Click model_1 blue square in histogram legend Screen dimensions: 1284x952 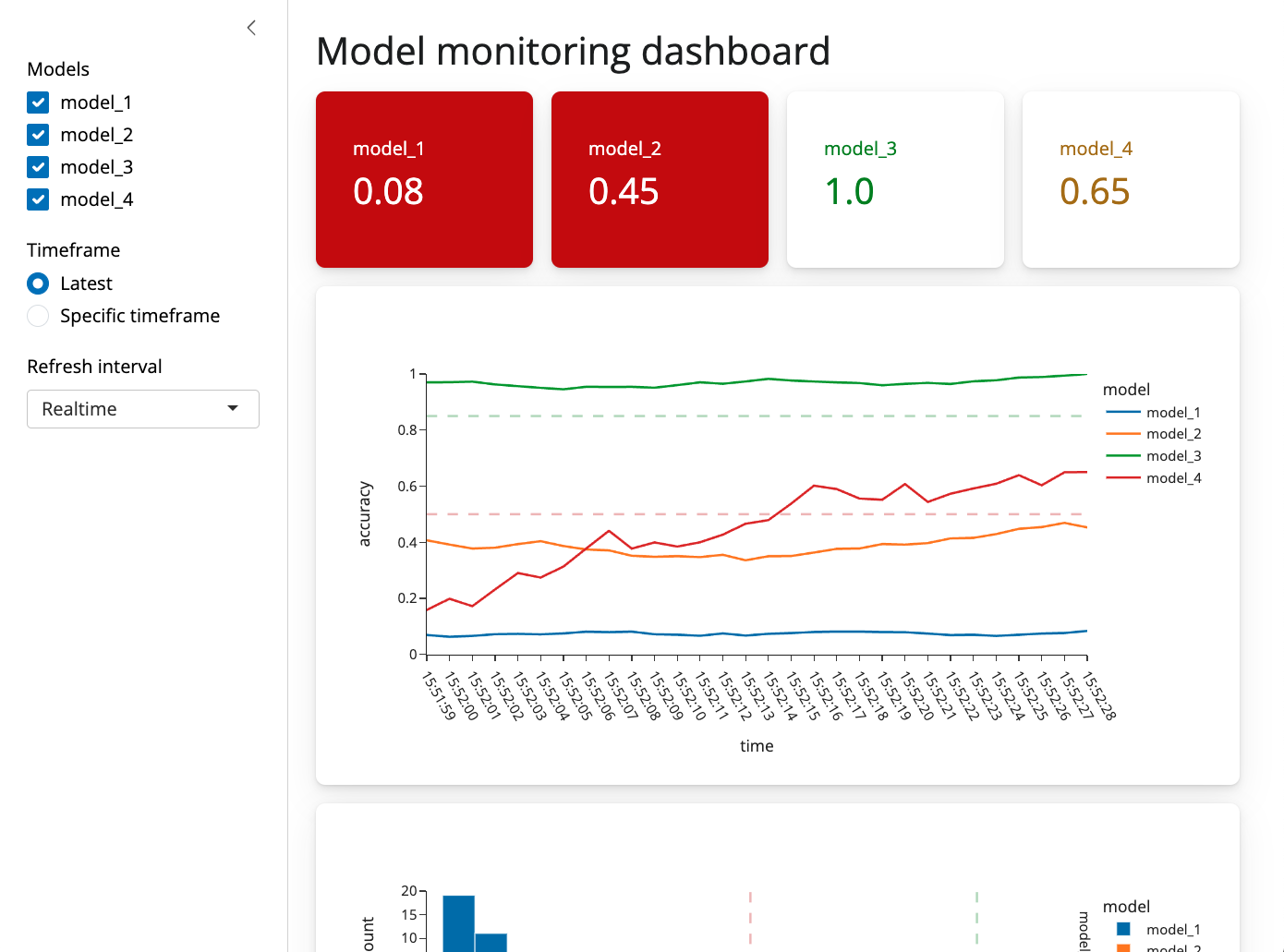[1123, 929]
